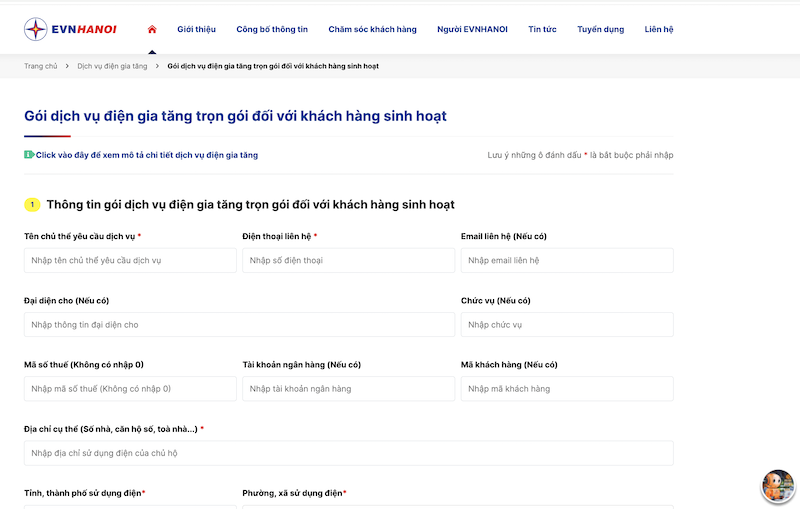Screen dimensions: 800x509
Task: Select the Email liên hệ text box
Action: pos(566,260)
